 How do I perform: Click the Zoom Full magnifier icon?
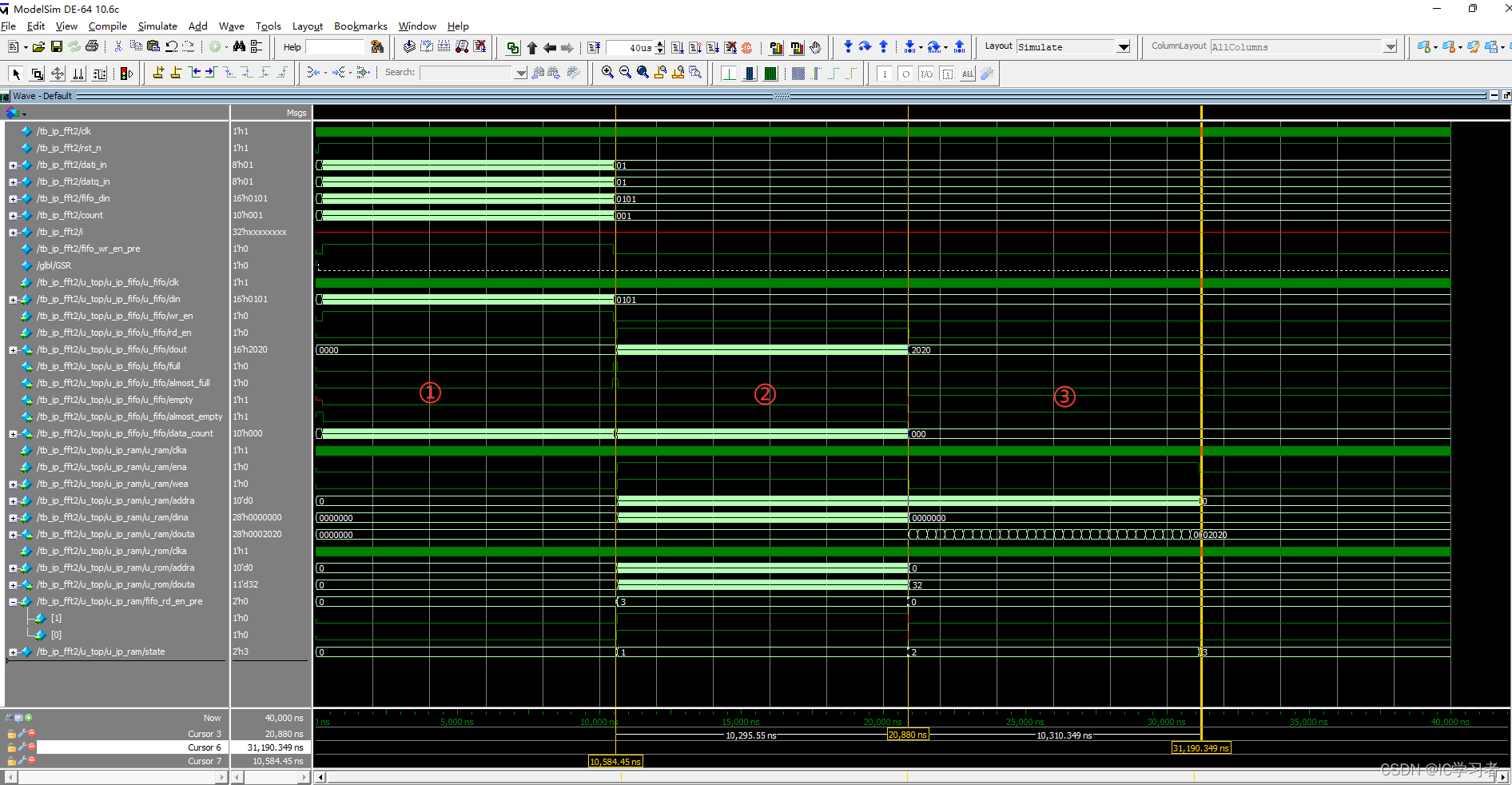tap(643, 73)
